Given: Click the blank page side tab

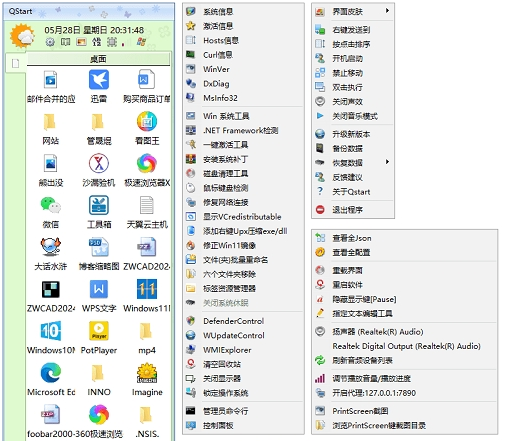Looking at the screenshot, I should click(x=15, y=63).
